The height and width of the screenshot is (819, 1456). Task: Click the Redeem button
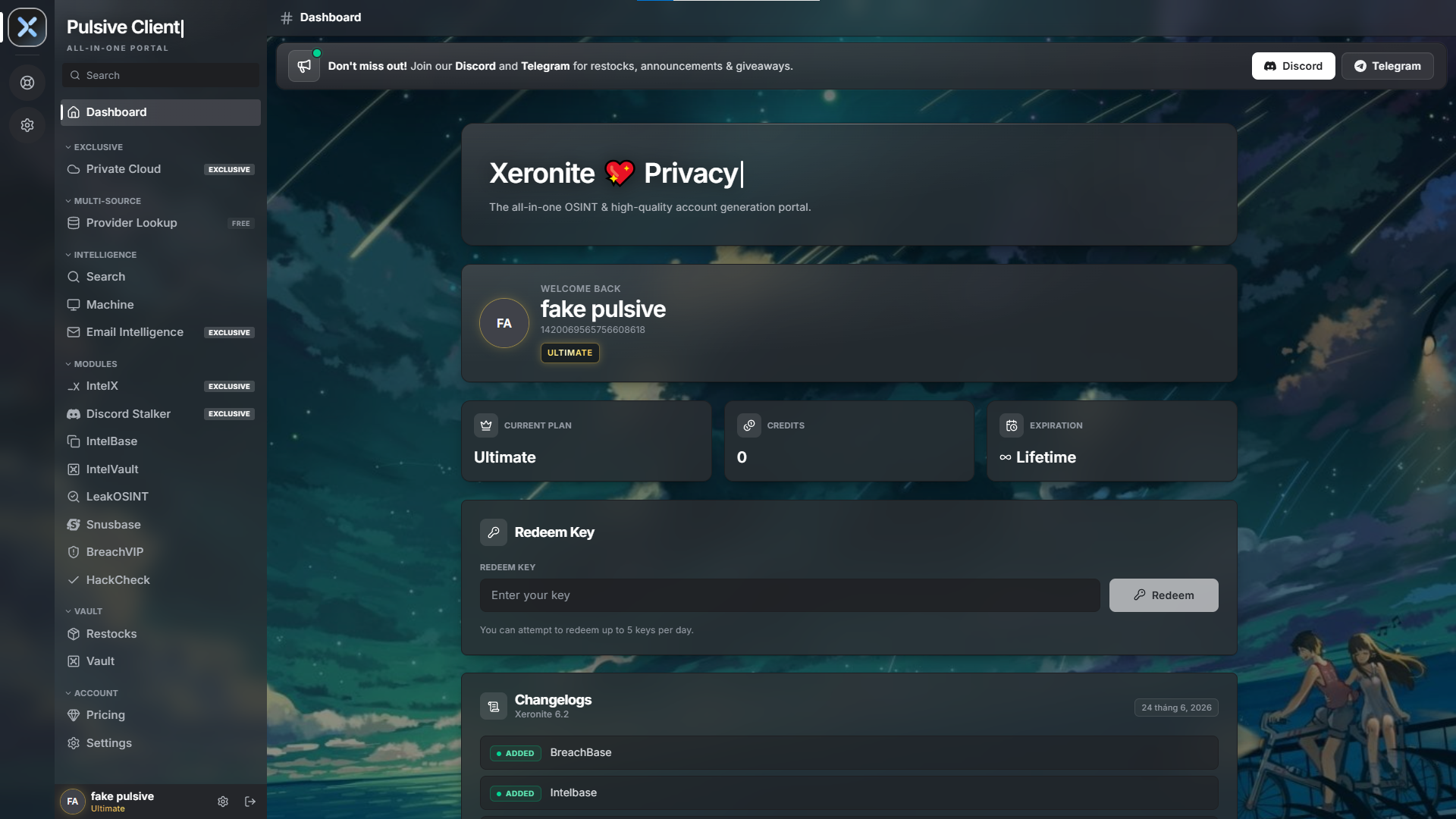point(1163,595)
